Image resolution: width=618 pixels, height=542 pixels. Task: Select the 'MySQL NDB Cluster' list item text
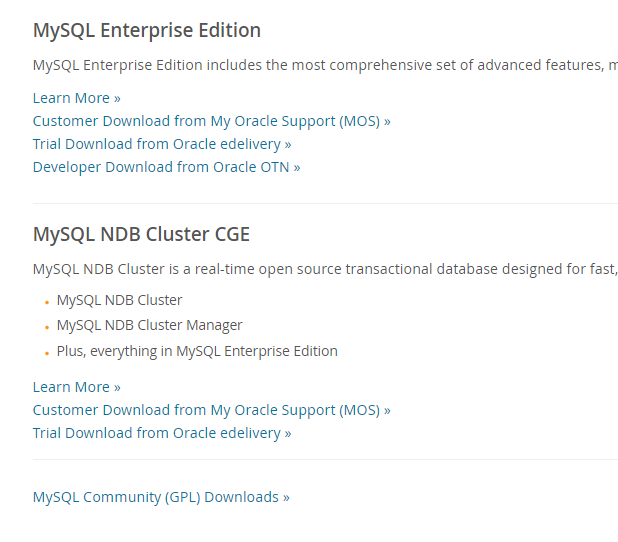(x=119, y=300)
